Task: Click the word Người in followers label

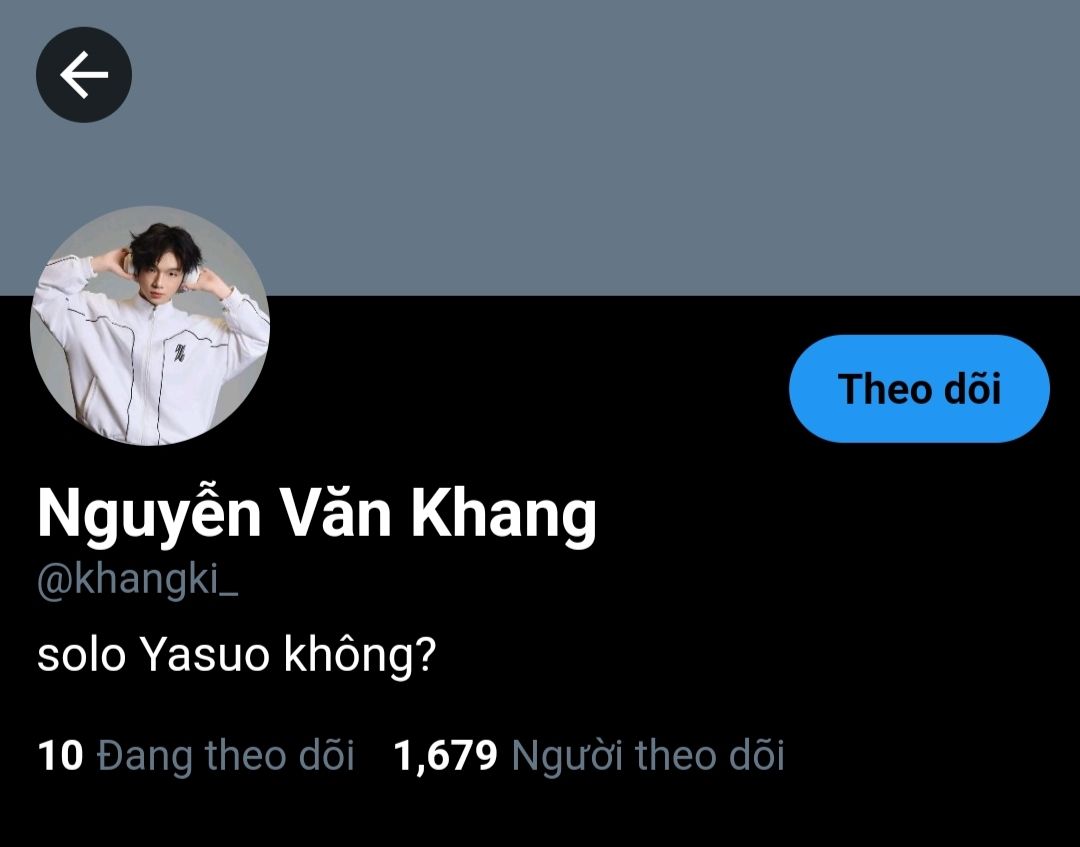Action: click(568, 755)
